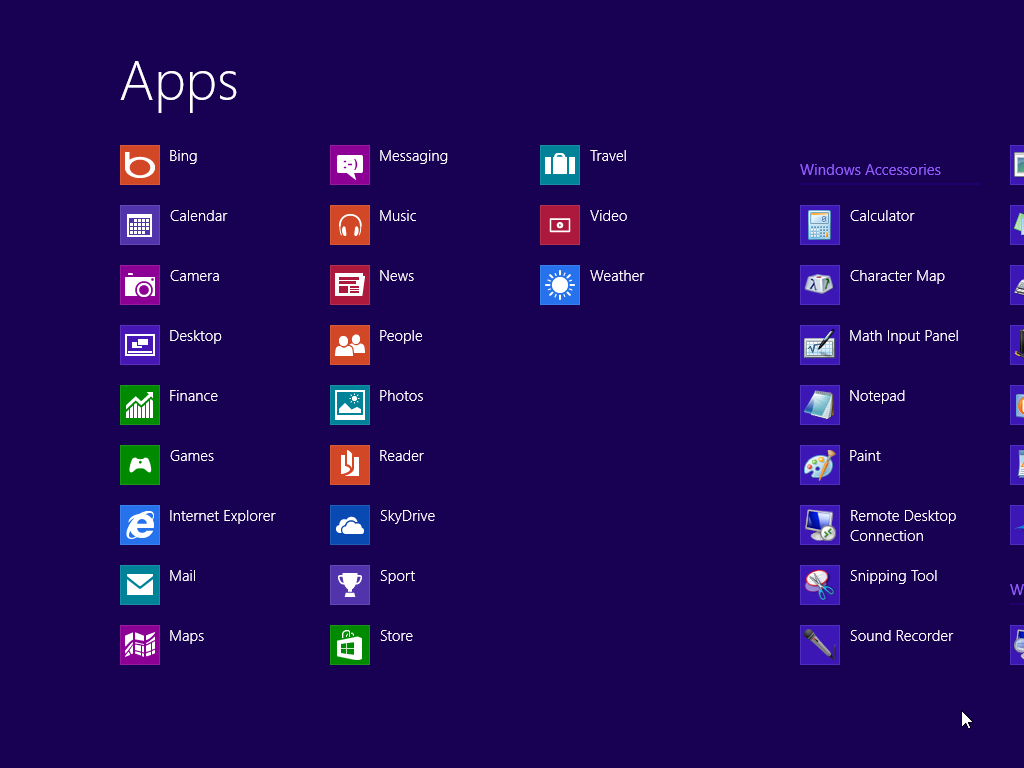Open the Weather sun icon
The width and height of the screenshot is (1024, 768).
click(560, 285)
